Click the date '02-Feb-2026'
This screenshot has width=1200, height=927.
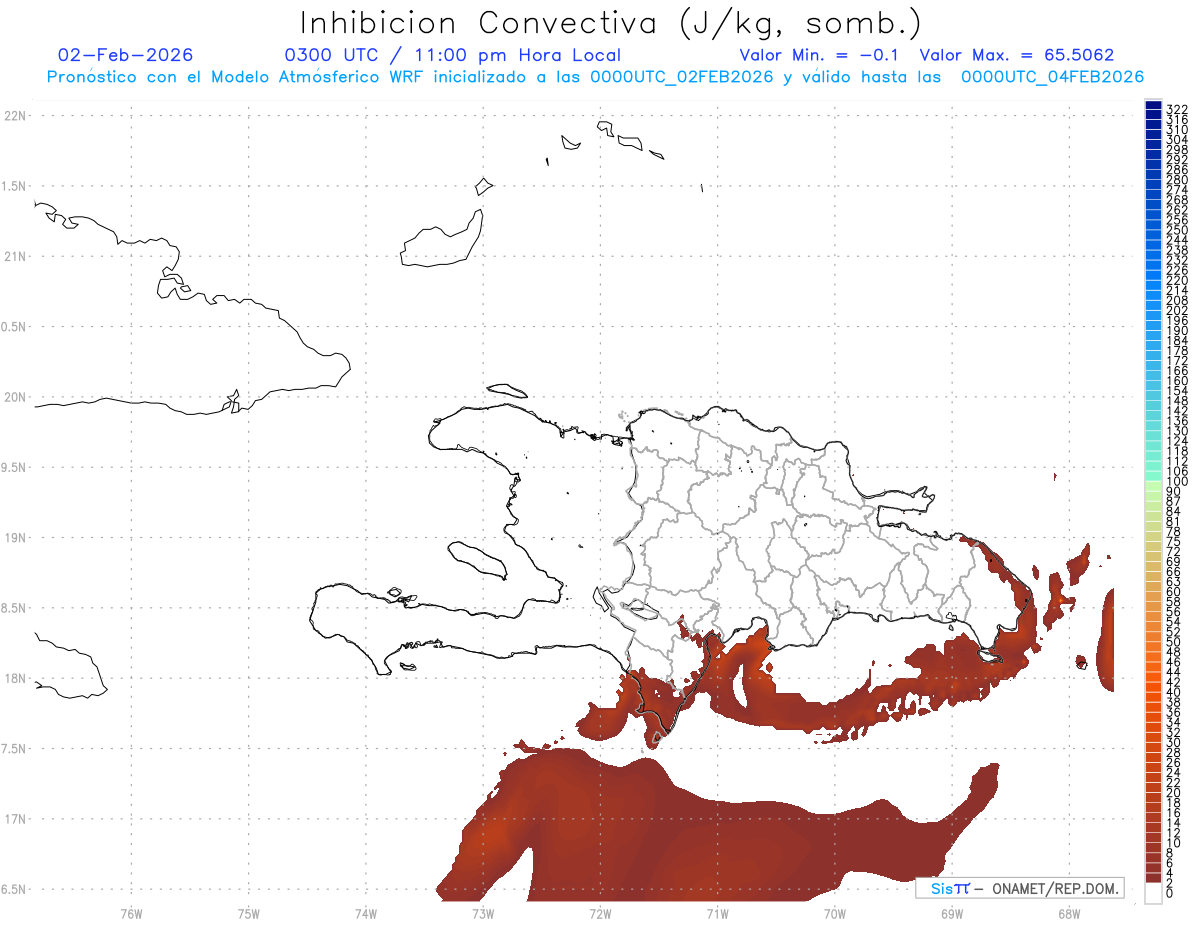point(126,55)
